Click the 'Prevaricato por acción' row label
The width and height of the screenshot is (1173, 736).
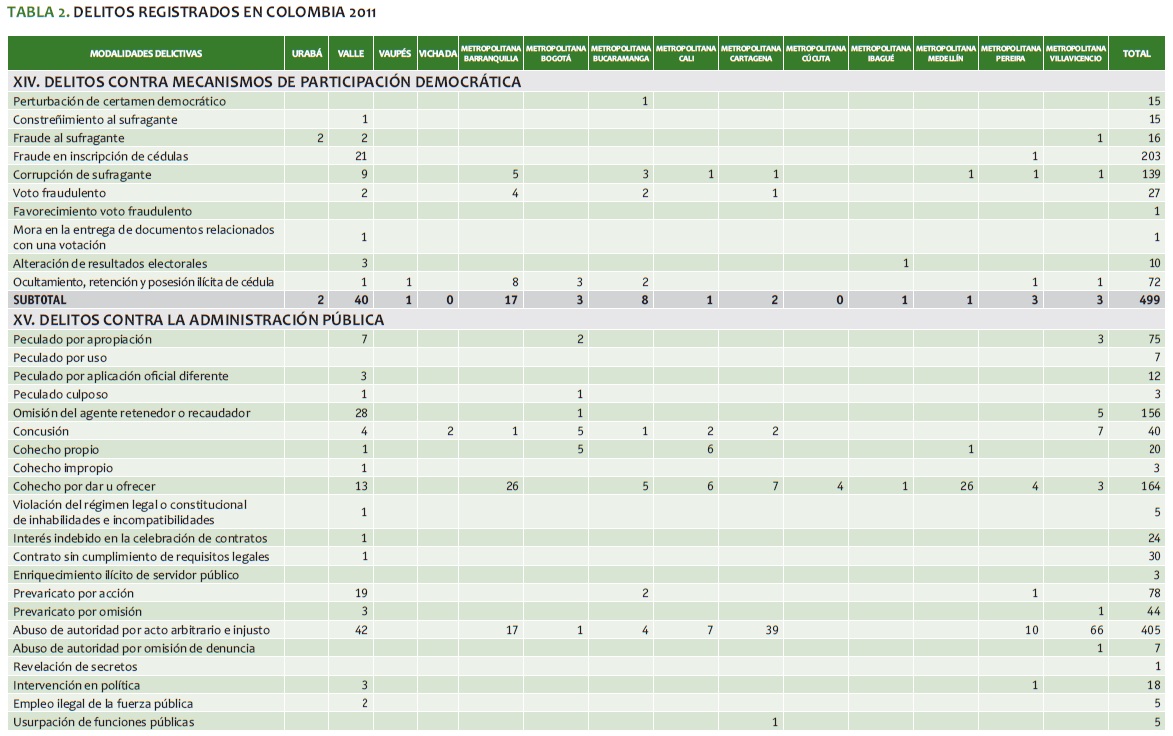click(76, 593)
